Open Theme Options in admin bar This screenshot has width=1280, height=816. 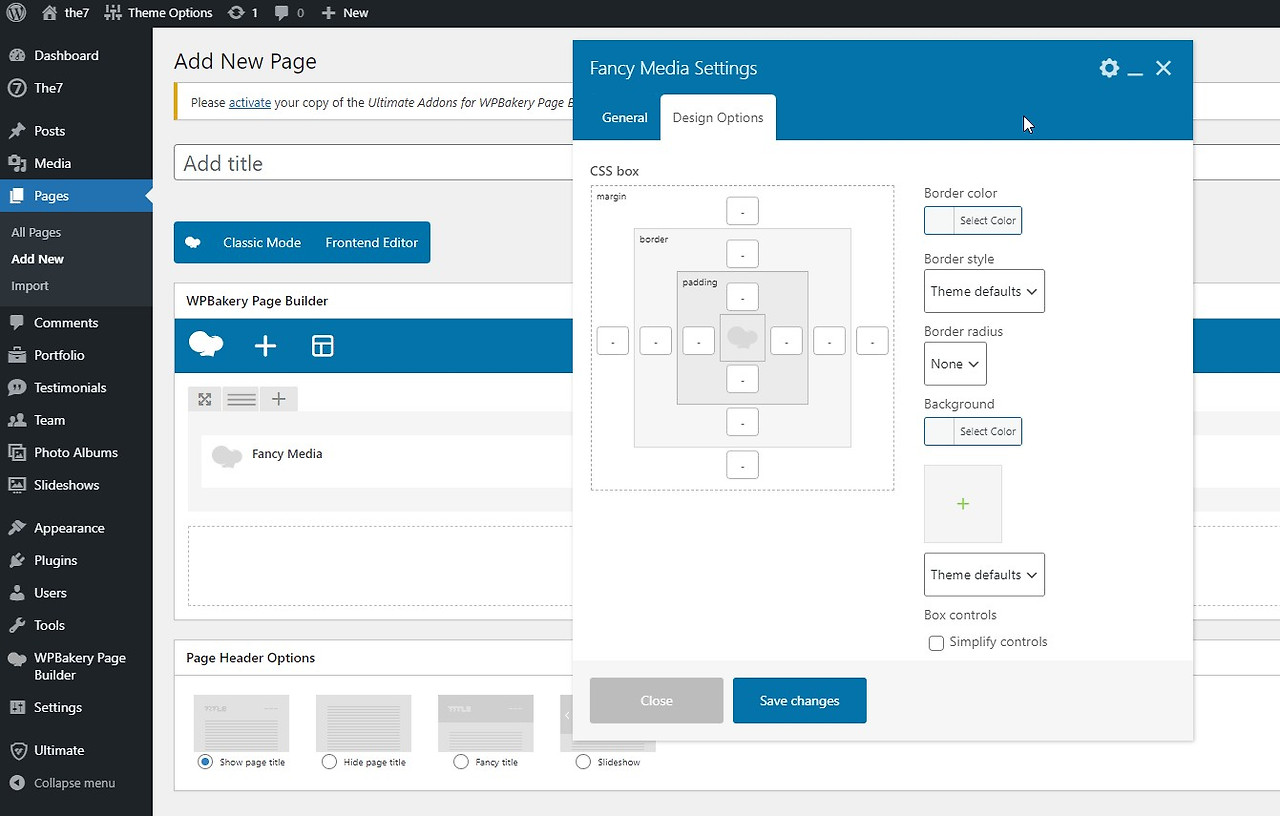(x=158, y=13)
